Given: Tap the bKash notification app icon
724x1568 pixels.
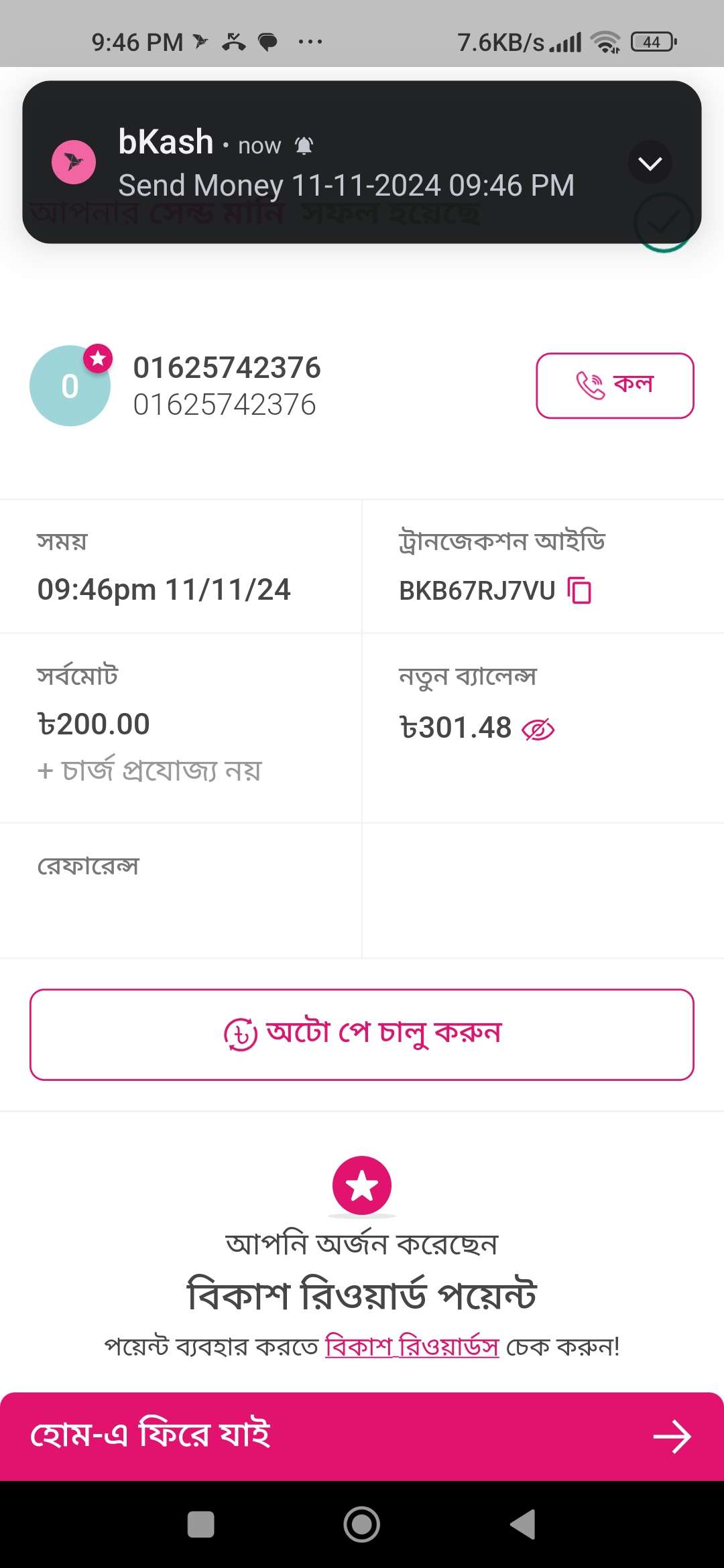Looking at the screenshot, I should click(74, 162).
